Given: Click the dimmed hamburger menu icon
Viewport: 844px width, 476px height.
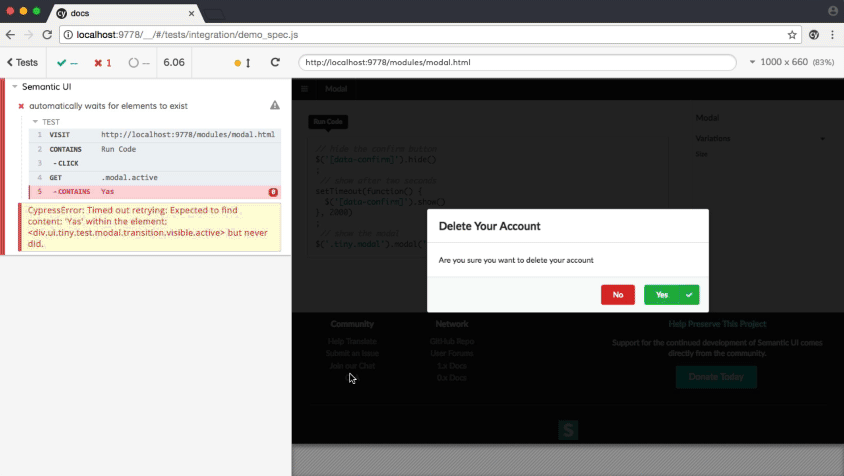Looking at the screenshot, I should [305, 89].
